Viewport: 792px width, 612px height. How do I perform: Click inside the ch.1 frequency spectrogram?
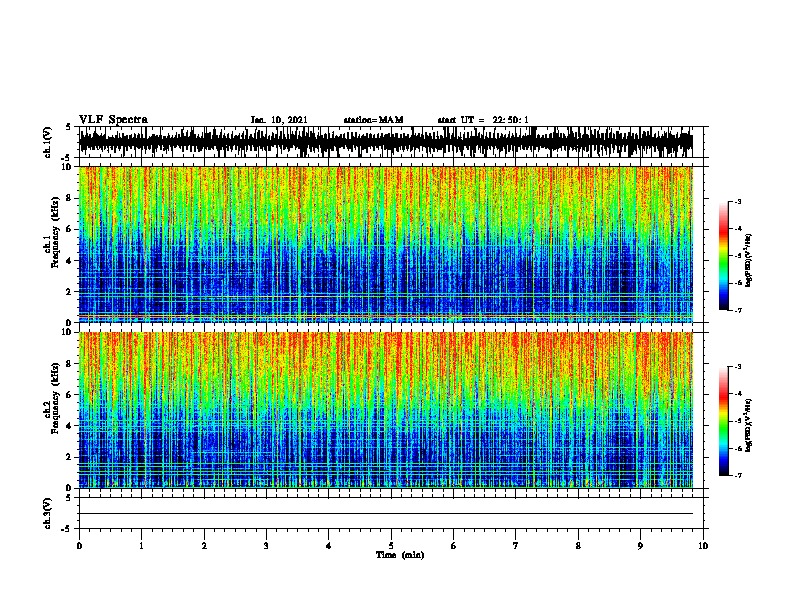pos(386,244)
